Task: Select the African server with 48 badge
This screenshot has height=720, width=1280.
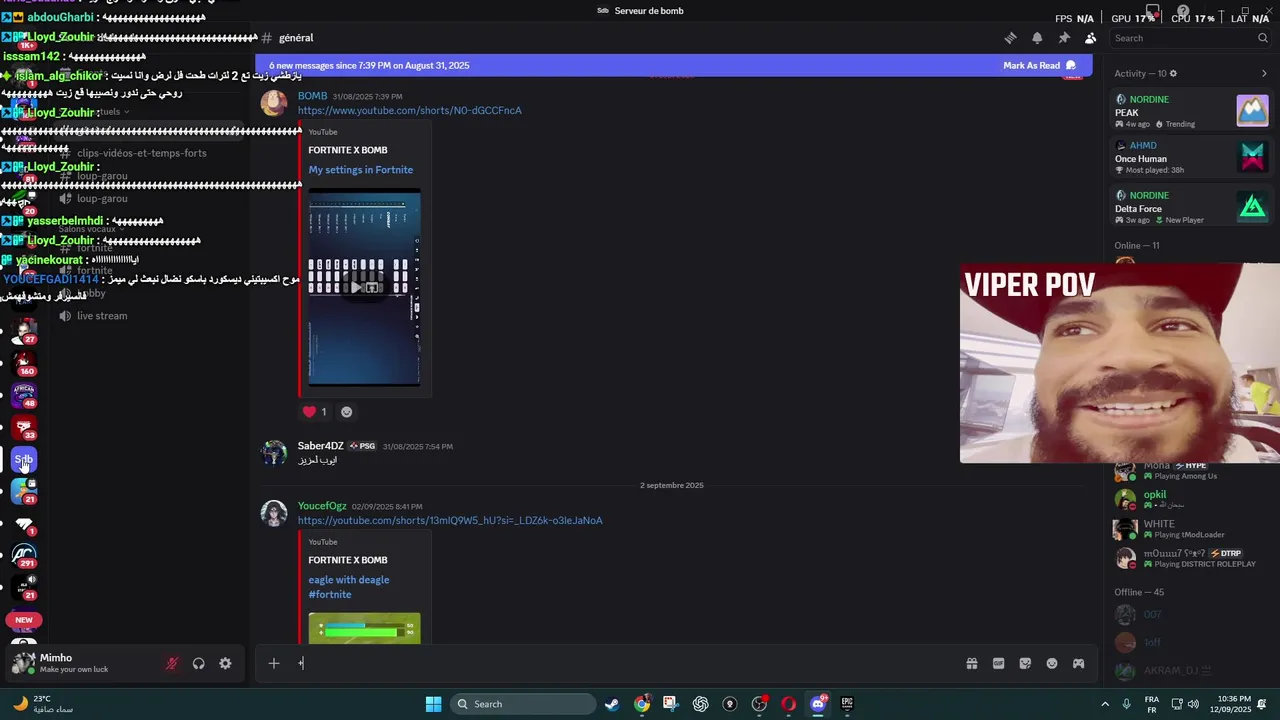Action: [x=24, y=396]
